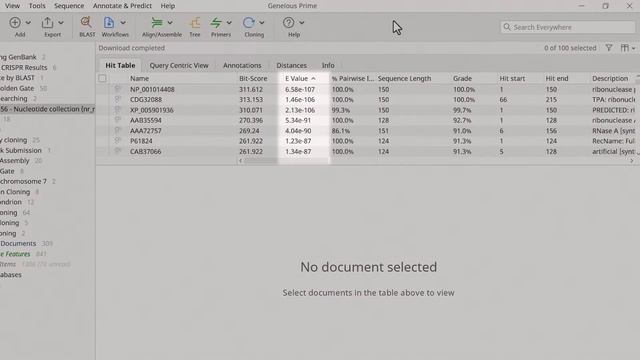Click the Export toolbar icon
This screenshot has width=640, height=360.
pyautogui.click(x=47, y=23)
